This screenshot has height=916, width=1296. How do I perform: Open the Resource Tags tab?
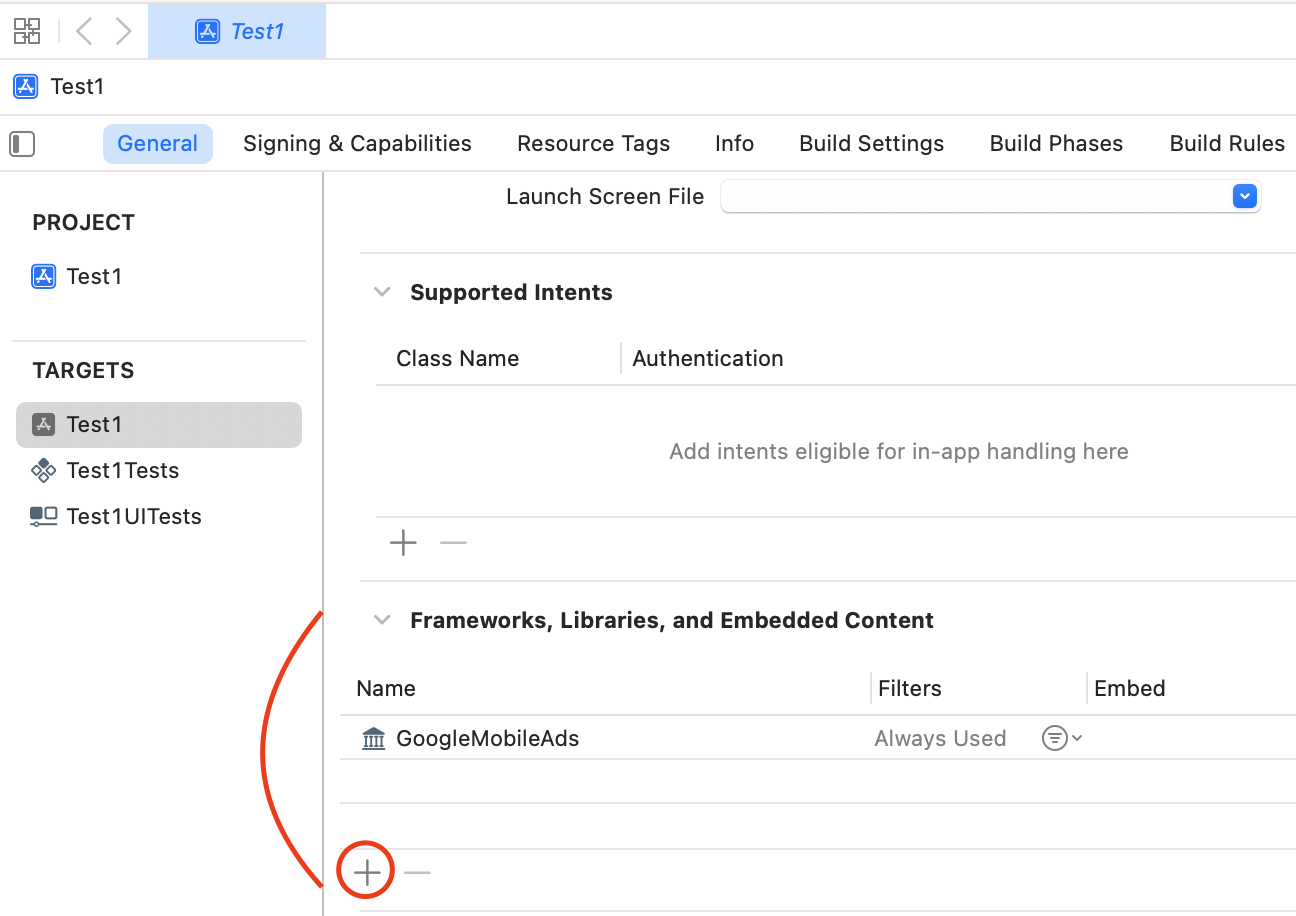pos(593,144)
